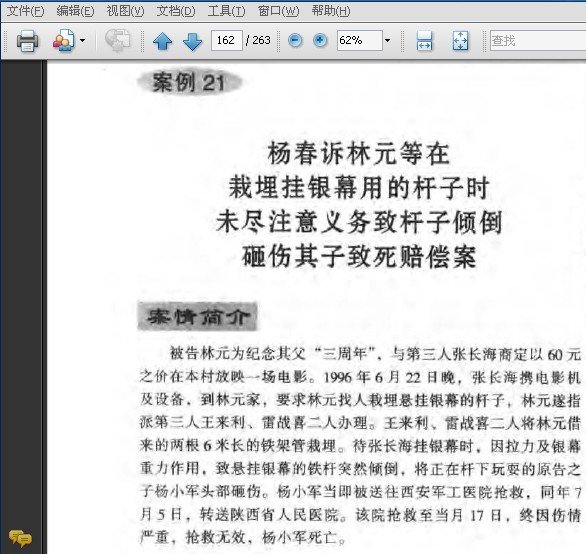Click the title line 未尽注意义务致杆子倾倒
The width and height of the screenshot is (586, 554).
[359, 222]
